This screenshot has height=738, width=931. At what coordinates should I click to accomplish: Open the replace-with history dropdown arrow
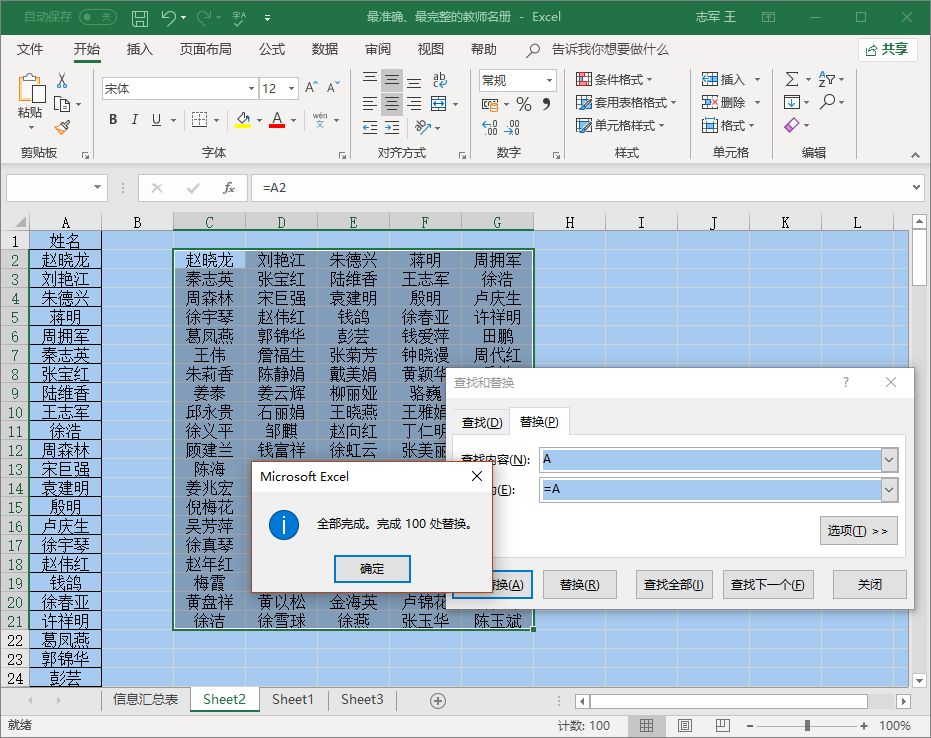coord(889,490)
